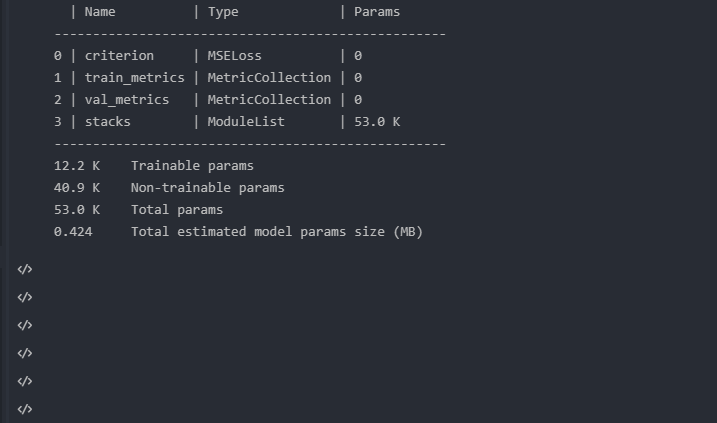Click the Params column header
717x423 pixels.
[x=377, y=12]
